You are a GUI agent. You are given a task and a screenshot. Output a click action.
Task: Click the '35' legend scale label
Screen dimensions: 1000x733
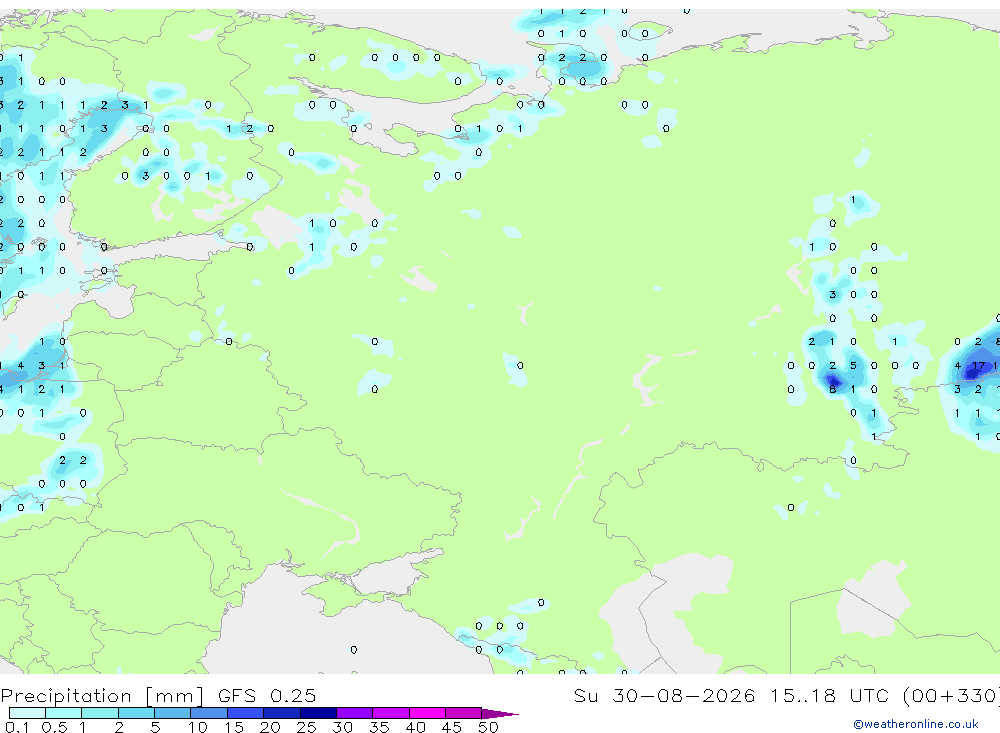[x=379, y=727]
